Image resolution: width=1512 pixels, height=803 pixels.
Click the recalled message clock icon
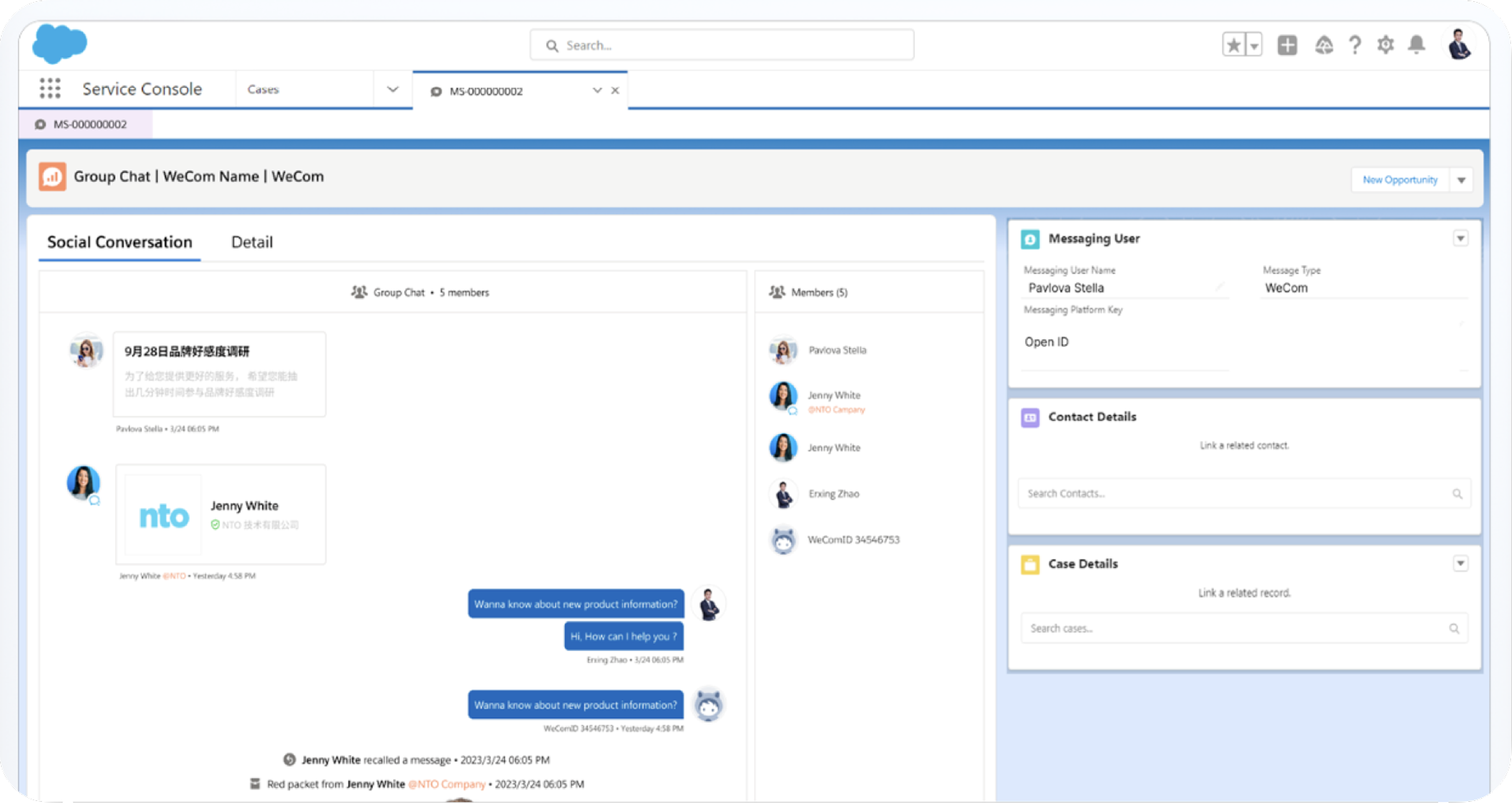tap(289, 760)
